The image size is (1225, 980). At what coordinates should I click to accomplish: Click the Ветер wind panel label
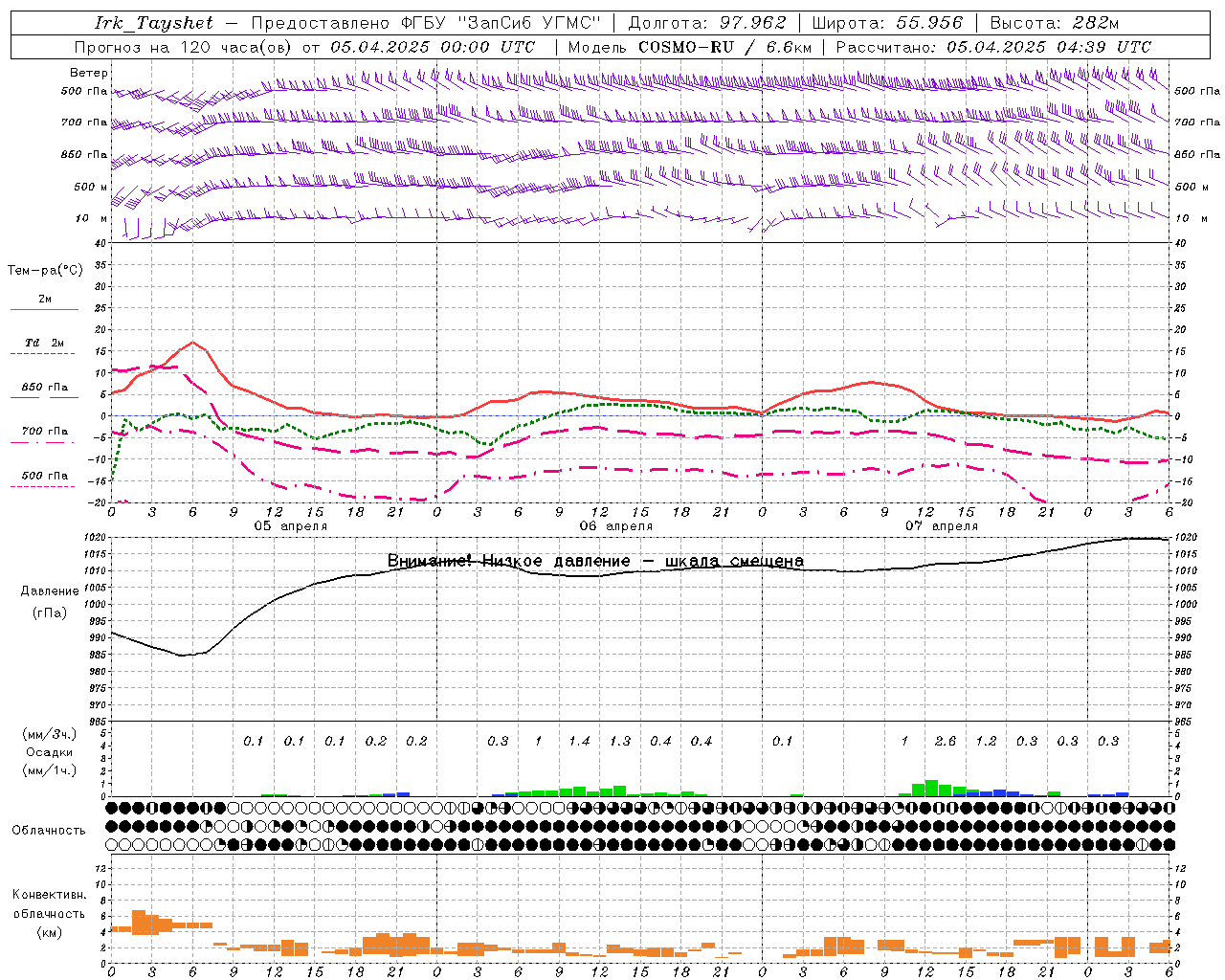(x=89, y=73)
